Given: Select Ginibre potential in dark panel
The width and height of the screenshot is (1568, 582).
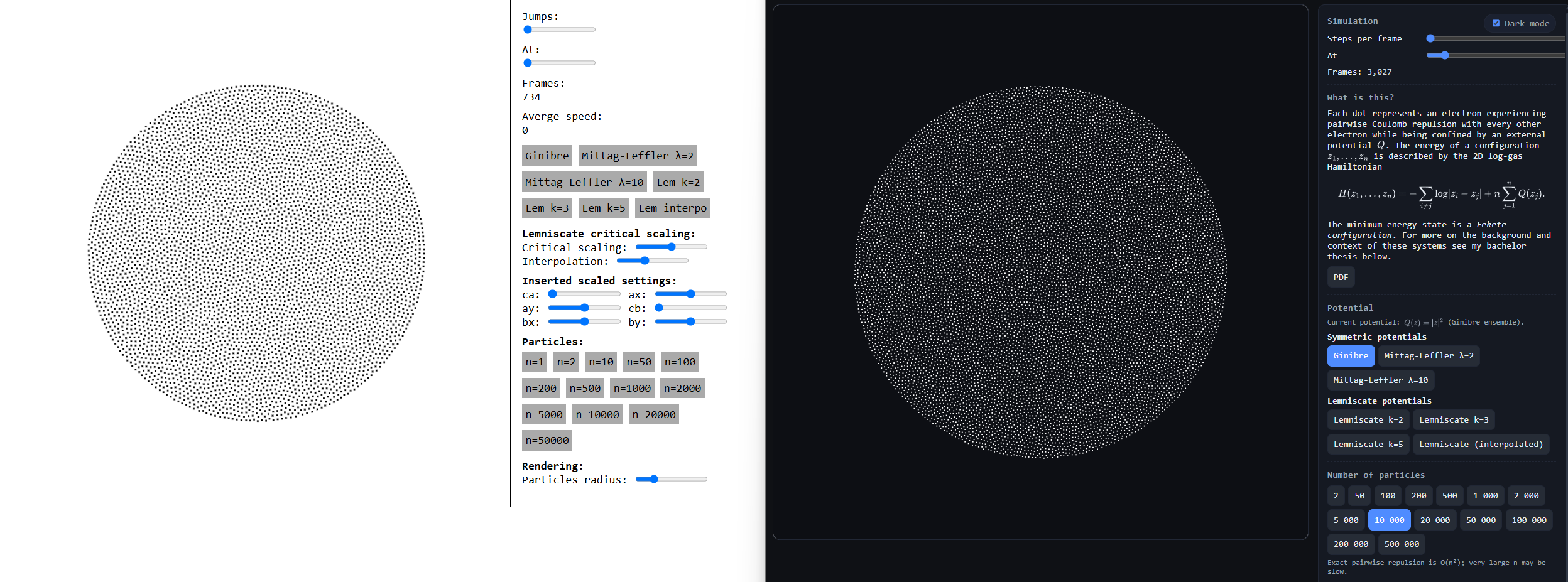Looking at the screenshot, I should click(x=1350, y=356).
